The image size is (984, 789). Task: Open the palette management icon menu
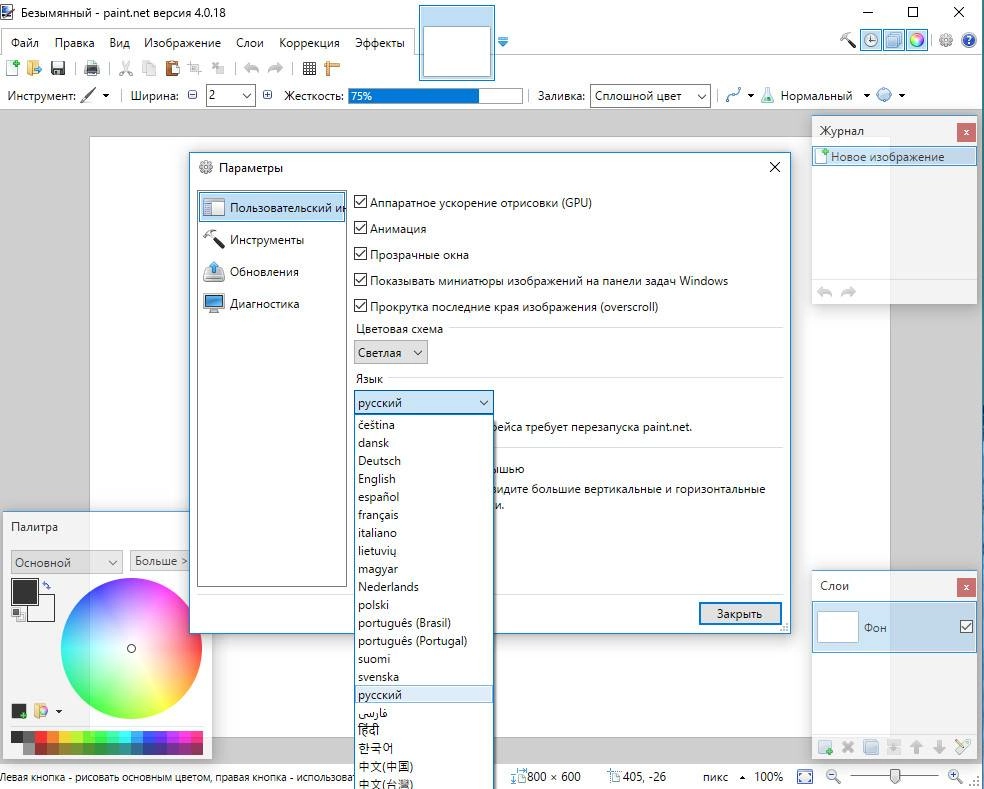(x=41, y=711)
